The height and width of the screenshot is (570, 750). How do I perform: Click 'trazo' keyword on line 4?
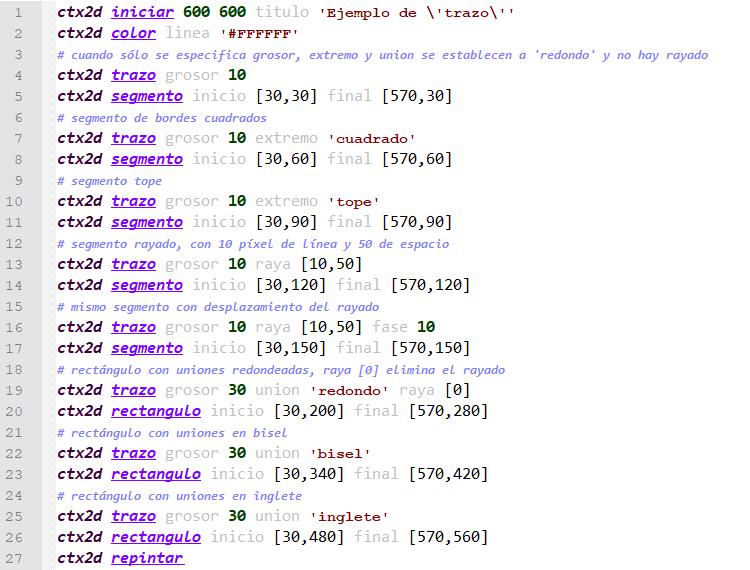click(x=133, y=75)
